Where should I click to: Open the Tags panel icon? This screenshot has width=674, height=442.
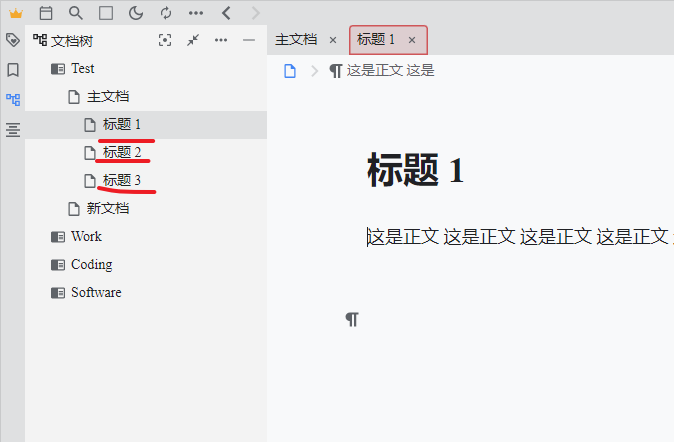click(13, 40)
